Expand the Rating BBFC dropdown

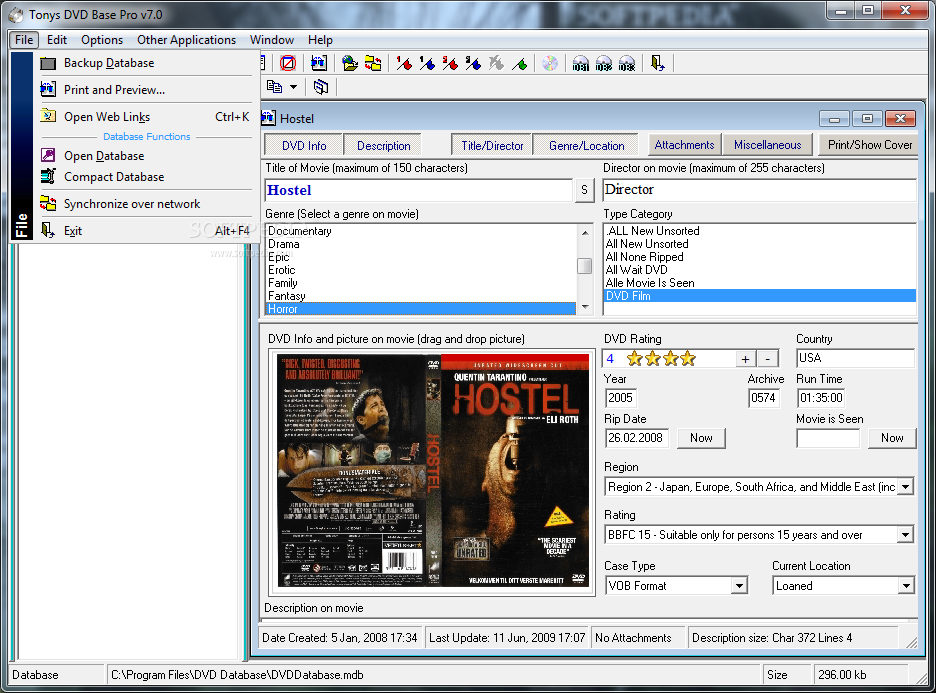[x=906, y=534]
